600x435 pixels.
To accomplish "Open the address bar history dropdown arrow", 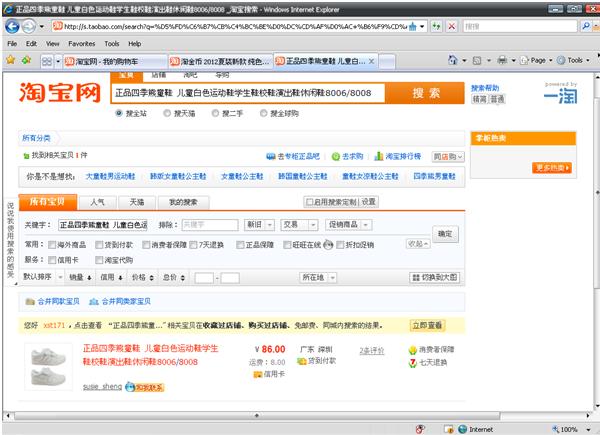I will click(x=422, y=26).
